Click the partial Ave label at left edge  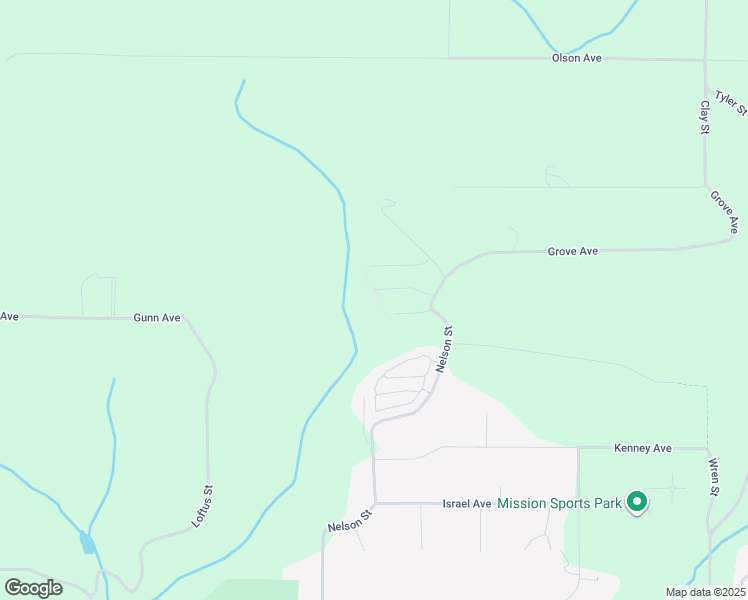click(9, 317)
